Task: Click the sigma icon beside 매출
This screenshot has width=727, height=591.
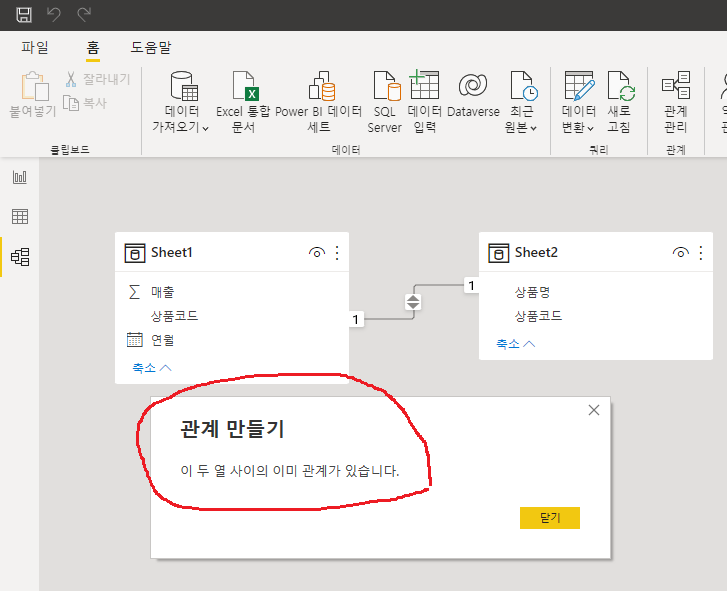Action: pos(134,292)
